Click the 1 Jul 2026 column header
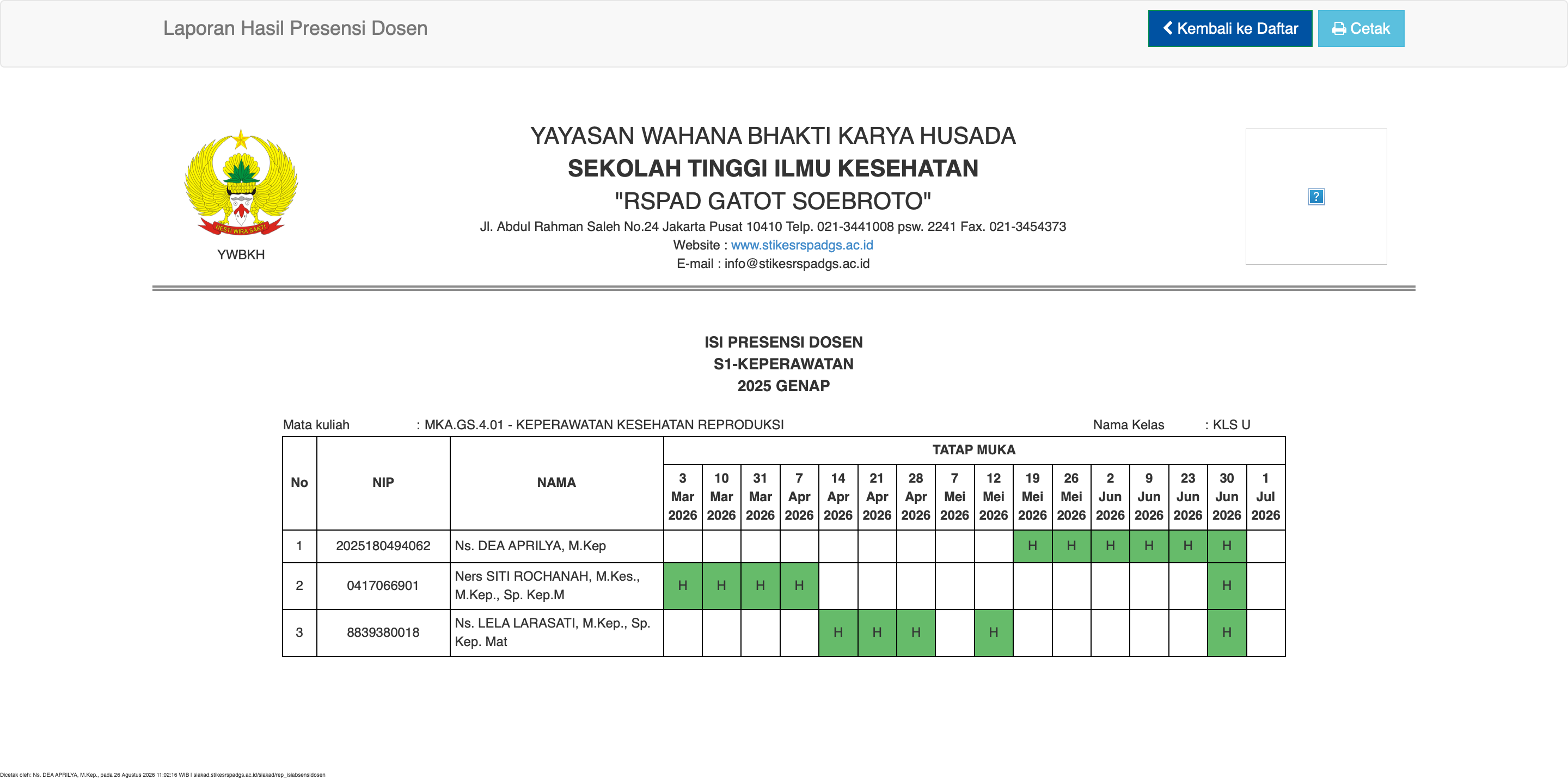Viewport: 1568px width, 779px height. pos(1265,497)
